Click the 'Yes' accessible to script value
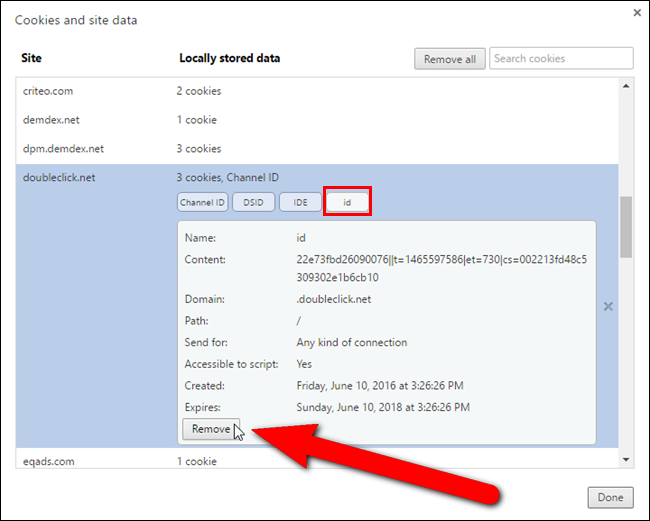This screenshot has width=650, height=521. [304, 364]
